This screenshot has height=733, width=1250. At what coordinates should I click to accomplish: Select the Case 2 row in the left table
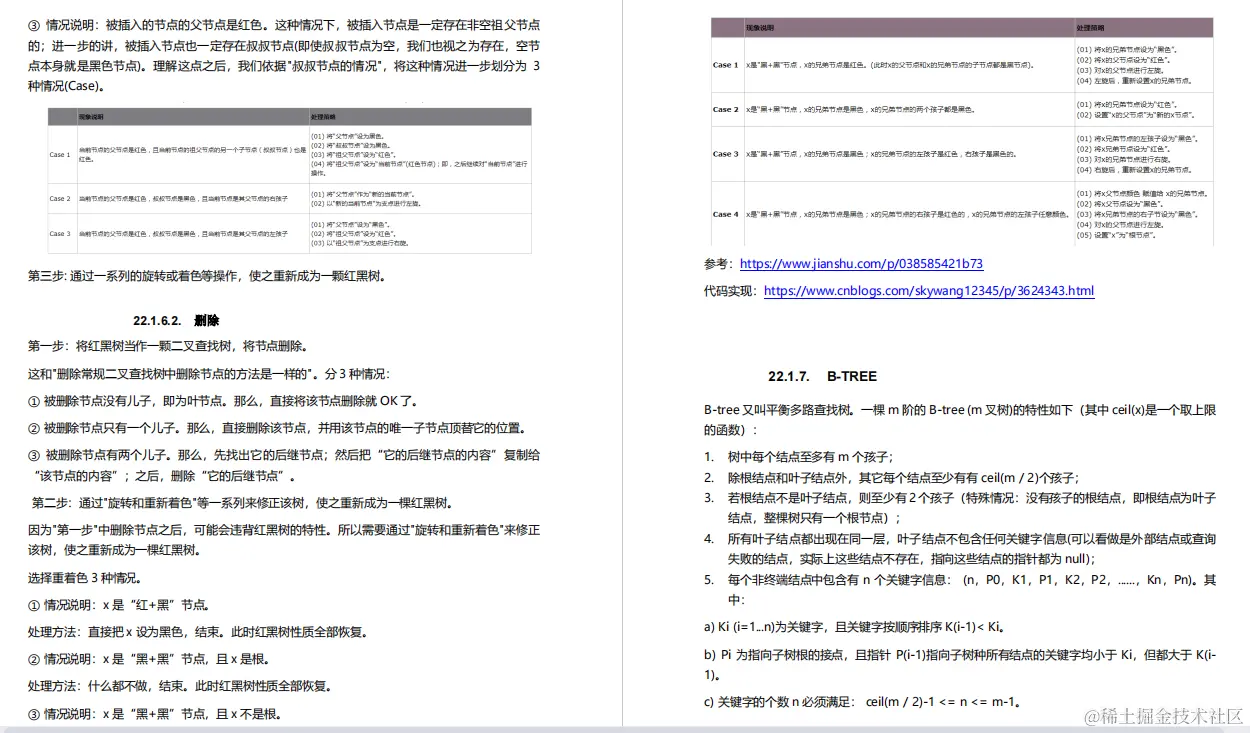point(58,199)
